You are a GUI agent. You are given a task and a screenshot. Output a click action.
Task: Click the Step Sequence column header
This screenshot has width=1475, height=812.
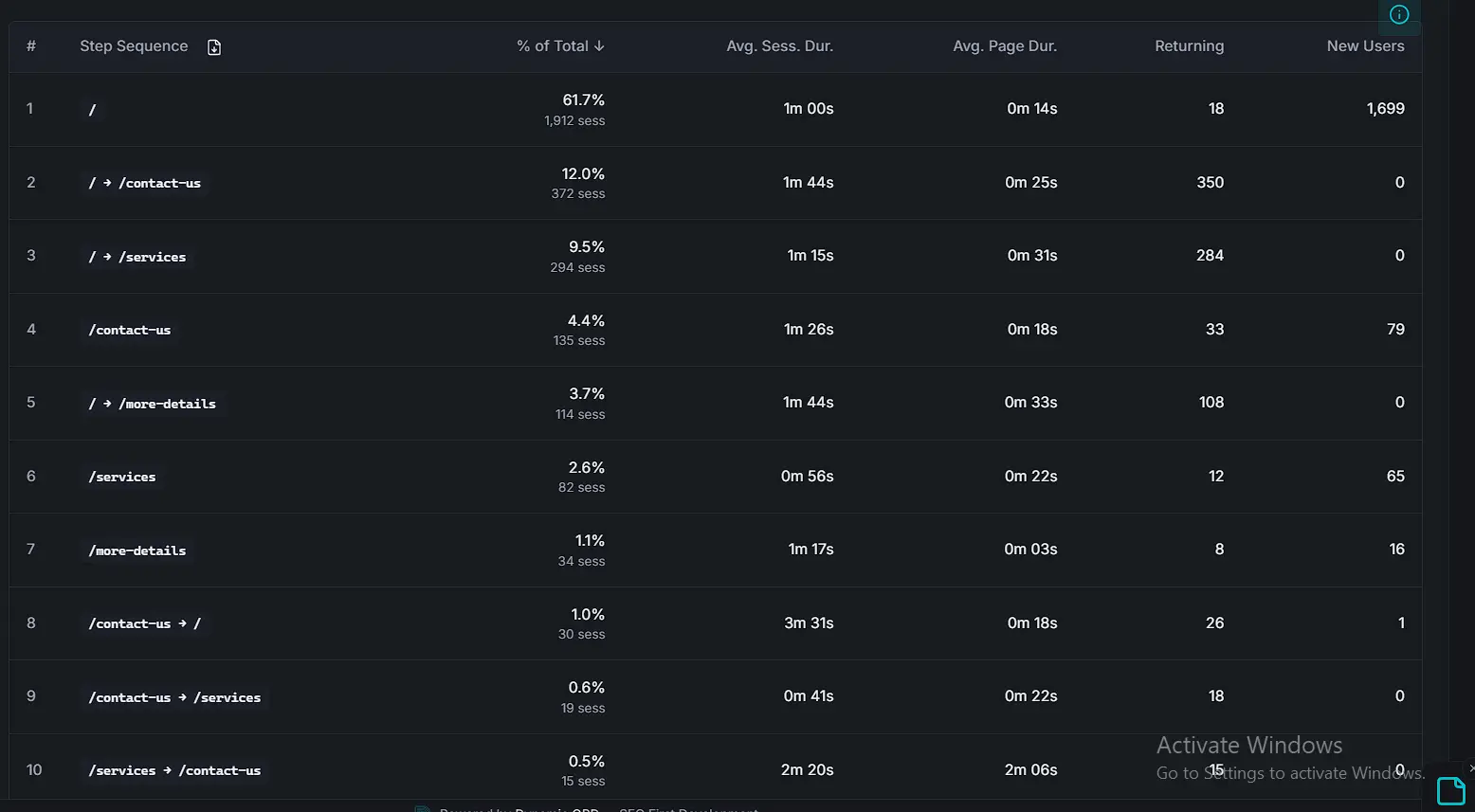click(x=134, y=46)
